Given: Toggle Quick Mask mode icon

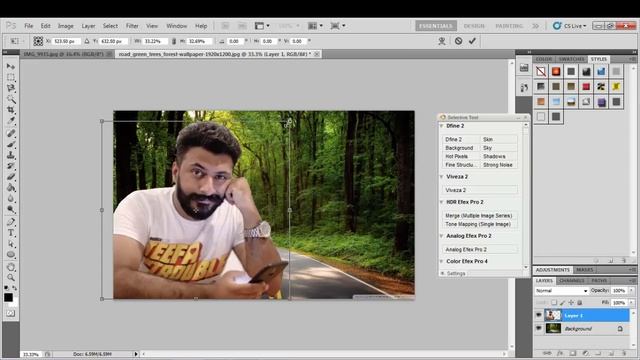Looking at the screenshot, I should (11, 313).
